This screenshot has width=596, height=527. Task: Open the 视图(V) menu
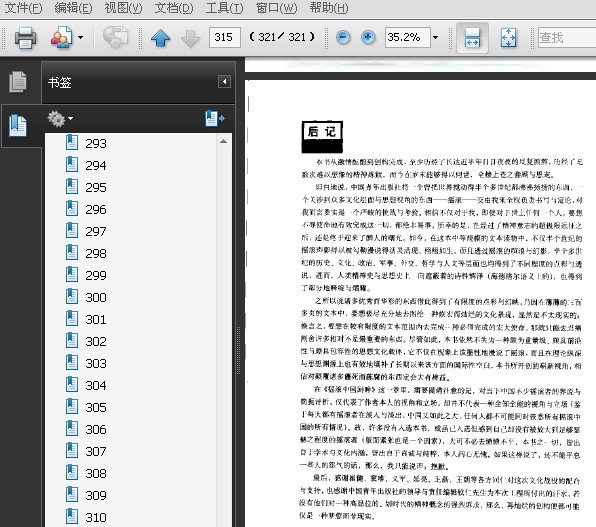[x=124, y=8]
